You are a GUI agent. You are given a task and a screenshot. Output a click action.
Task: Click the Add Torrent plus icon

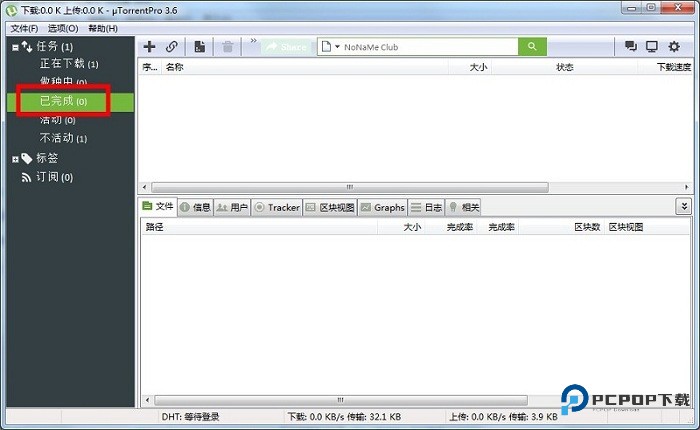pyautogui.click(x=149, y=46)
